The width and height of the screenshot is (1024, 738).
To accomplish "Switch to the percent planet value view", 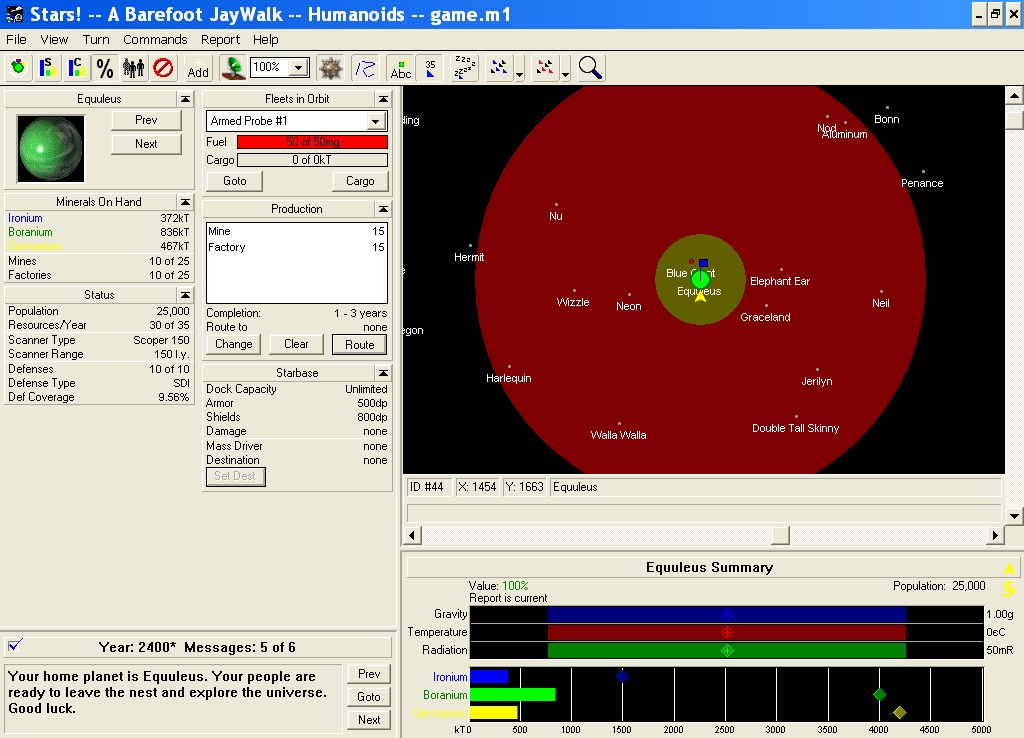I will coord(104,68).
